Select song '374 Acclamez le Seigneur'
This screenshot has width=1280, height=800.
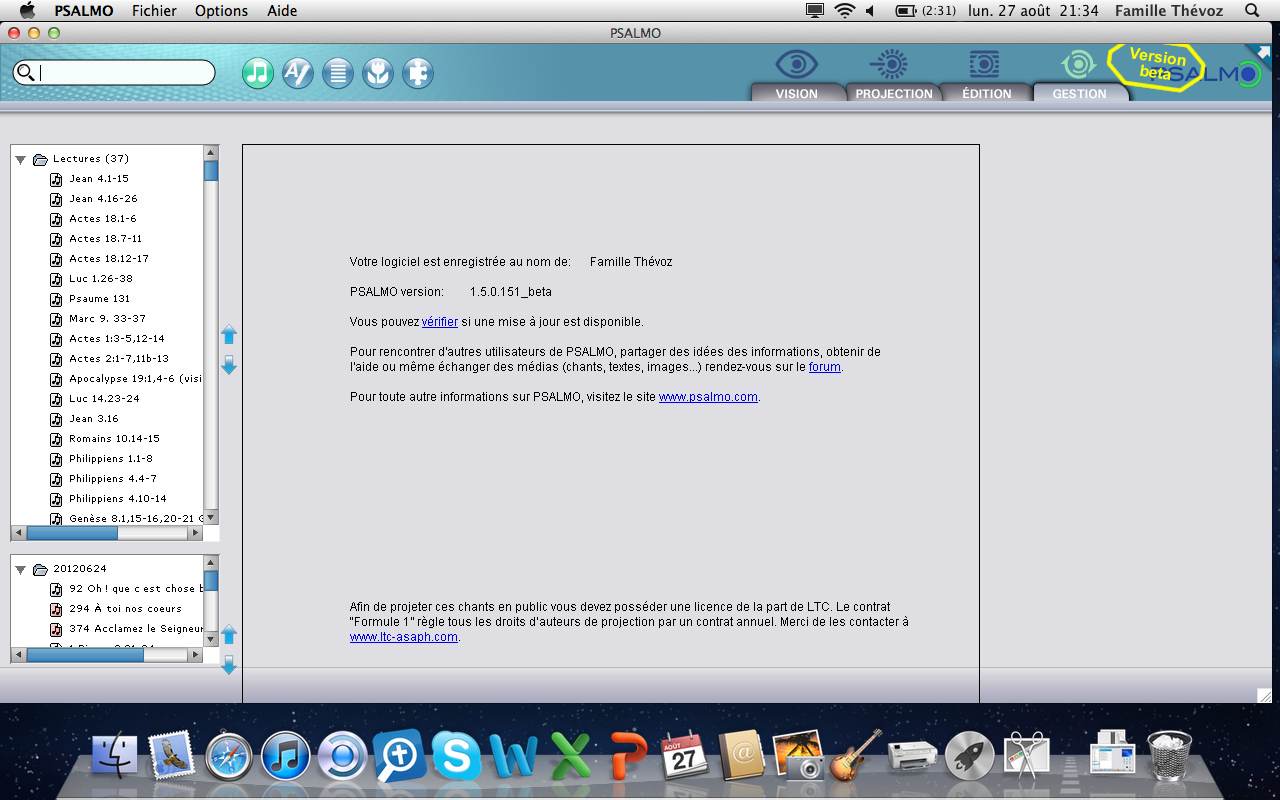136,629
